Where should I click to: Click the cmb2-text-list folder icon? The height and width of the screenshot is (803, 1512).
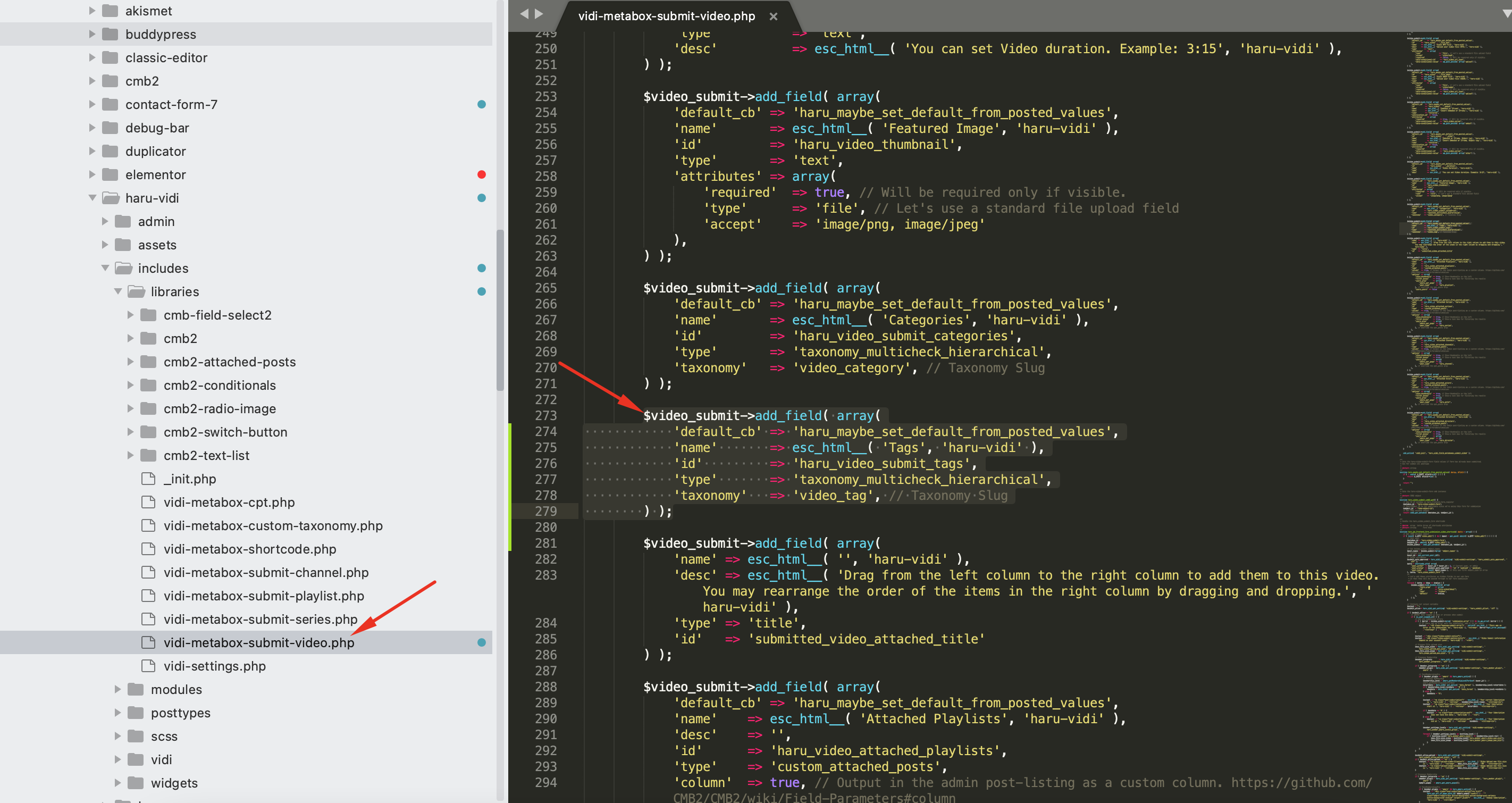click(x=148, y=456)
